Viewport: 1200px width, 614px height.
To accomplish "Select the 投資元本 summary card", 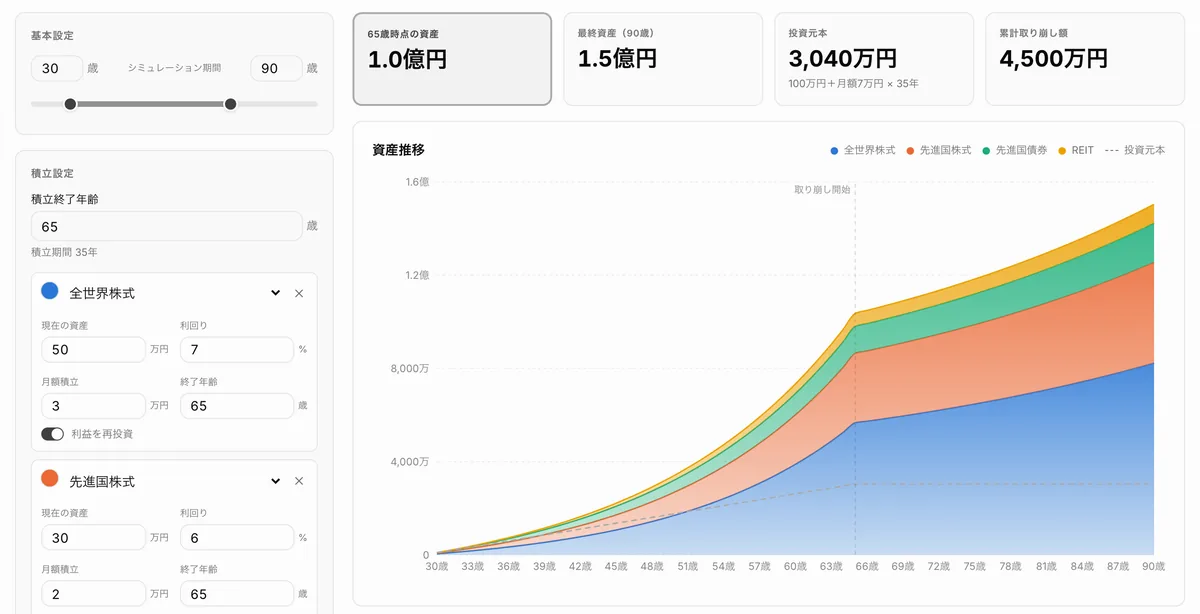I will click(874, 59).
